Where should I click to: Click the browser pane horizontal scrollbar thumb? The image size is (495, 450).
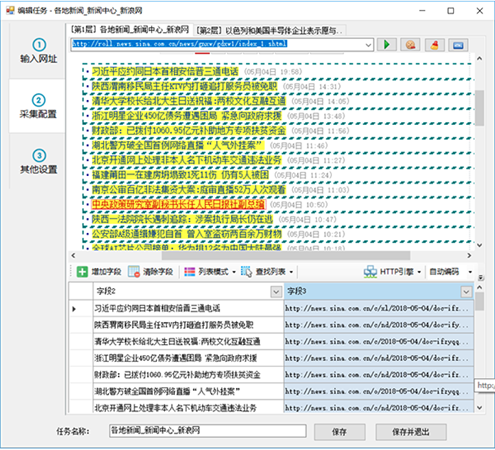[x=286, y=255]
